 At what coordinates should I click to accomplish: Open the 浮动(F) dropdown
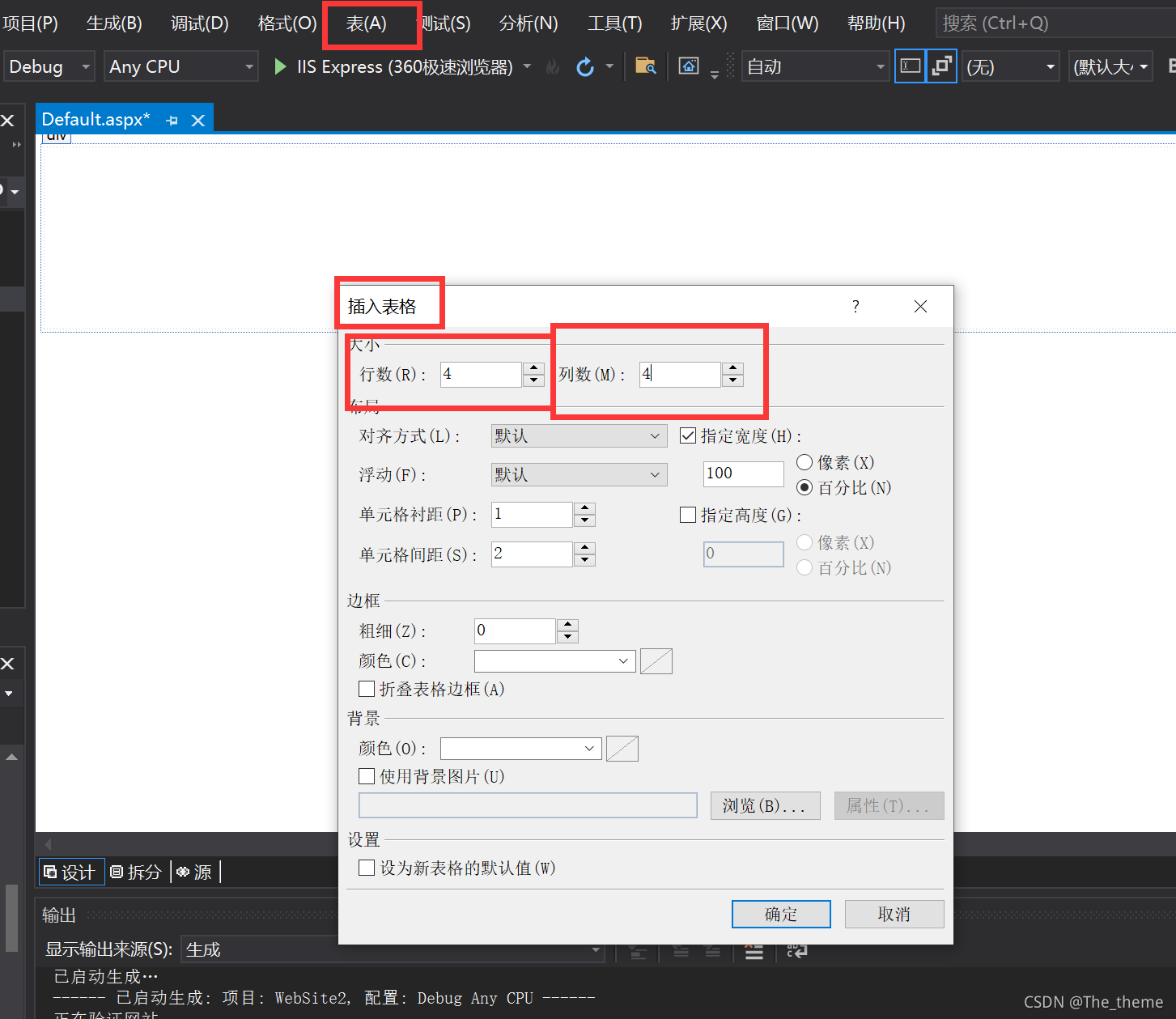tap(579, 474)
